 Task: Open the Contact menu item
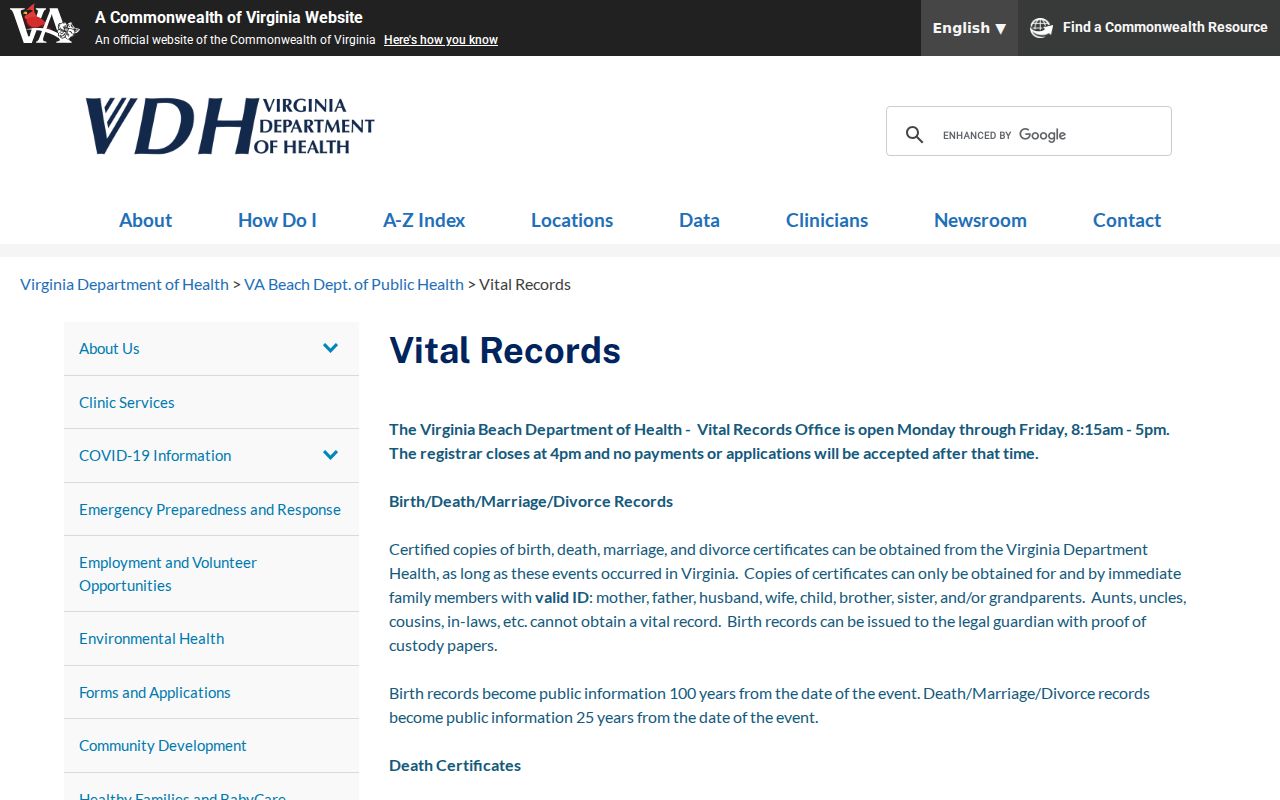click(x=1127, y=220)
